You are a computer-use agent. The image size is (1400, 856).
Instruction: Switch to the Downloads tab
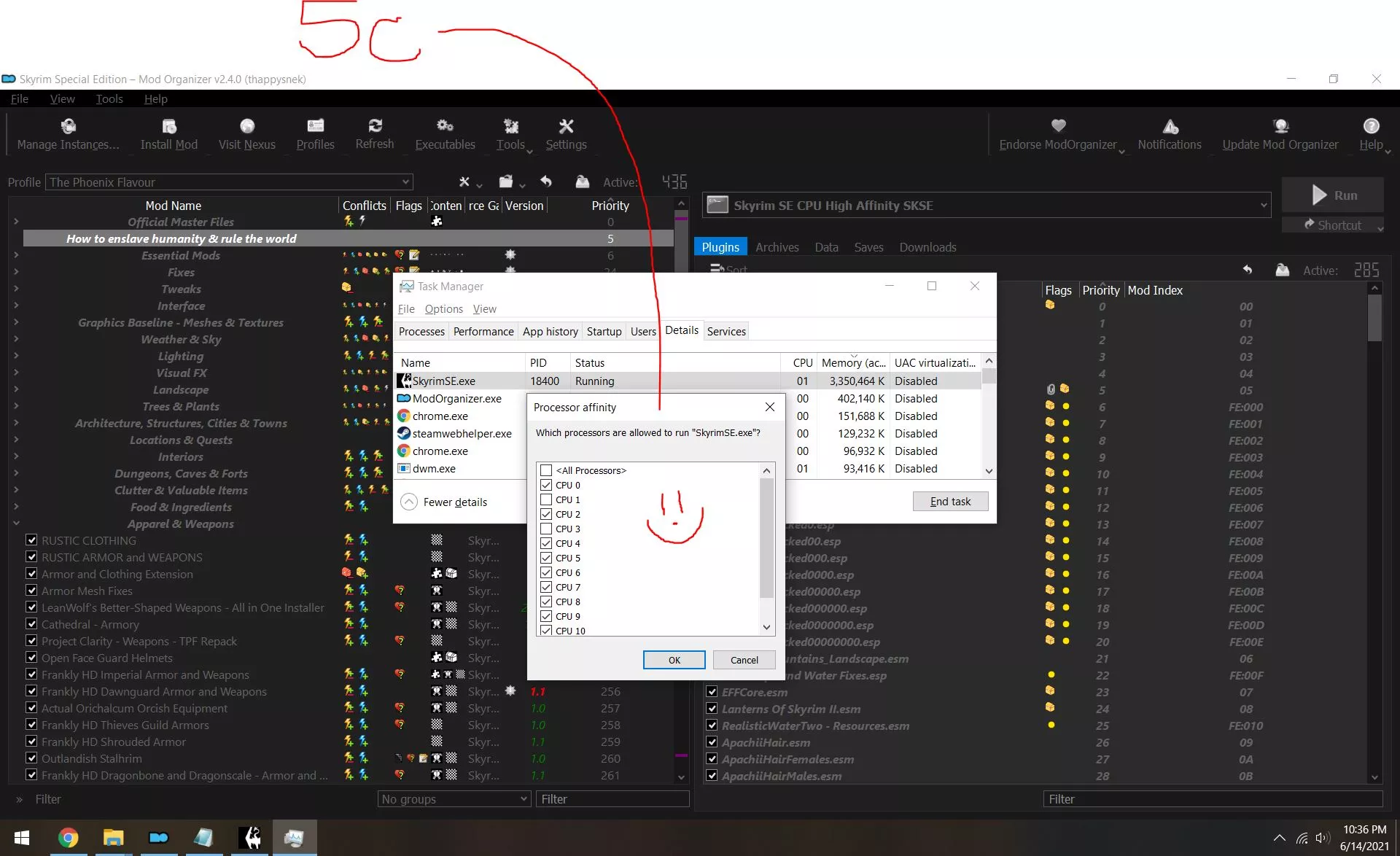pyautogui.click(x=927, y=247)
